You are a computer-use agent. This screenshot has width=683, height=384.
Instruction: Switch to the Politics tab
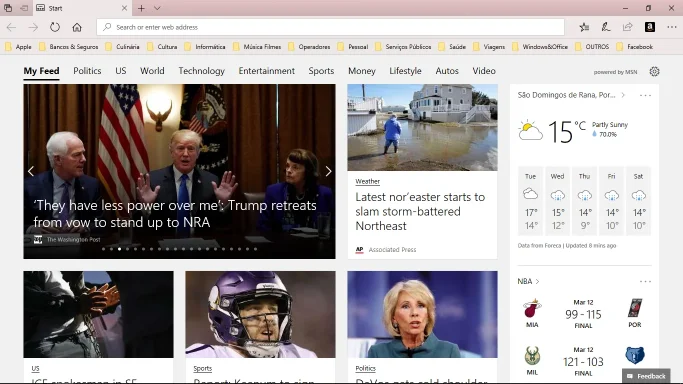[x=87, y=71]
